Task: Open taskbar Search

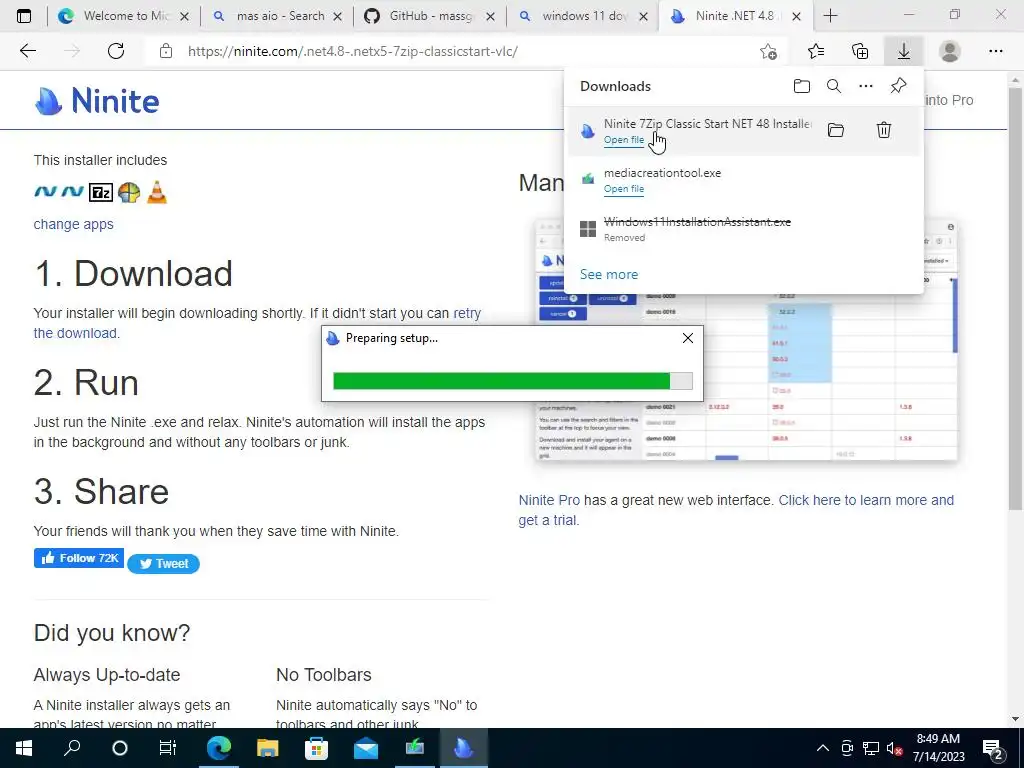Action: click(72, 748)
